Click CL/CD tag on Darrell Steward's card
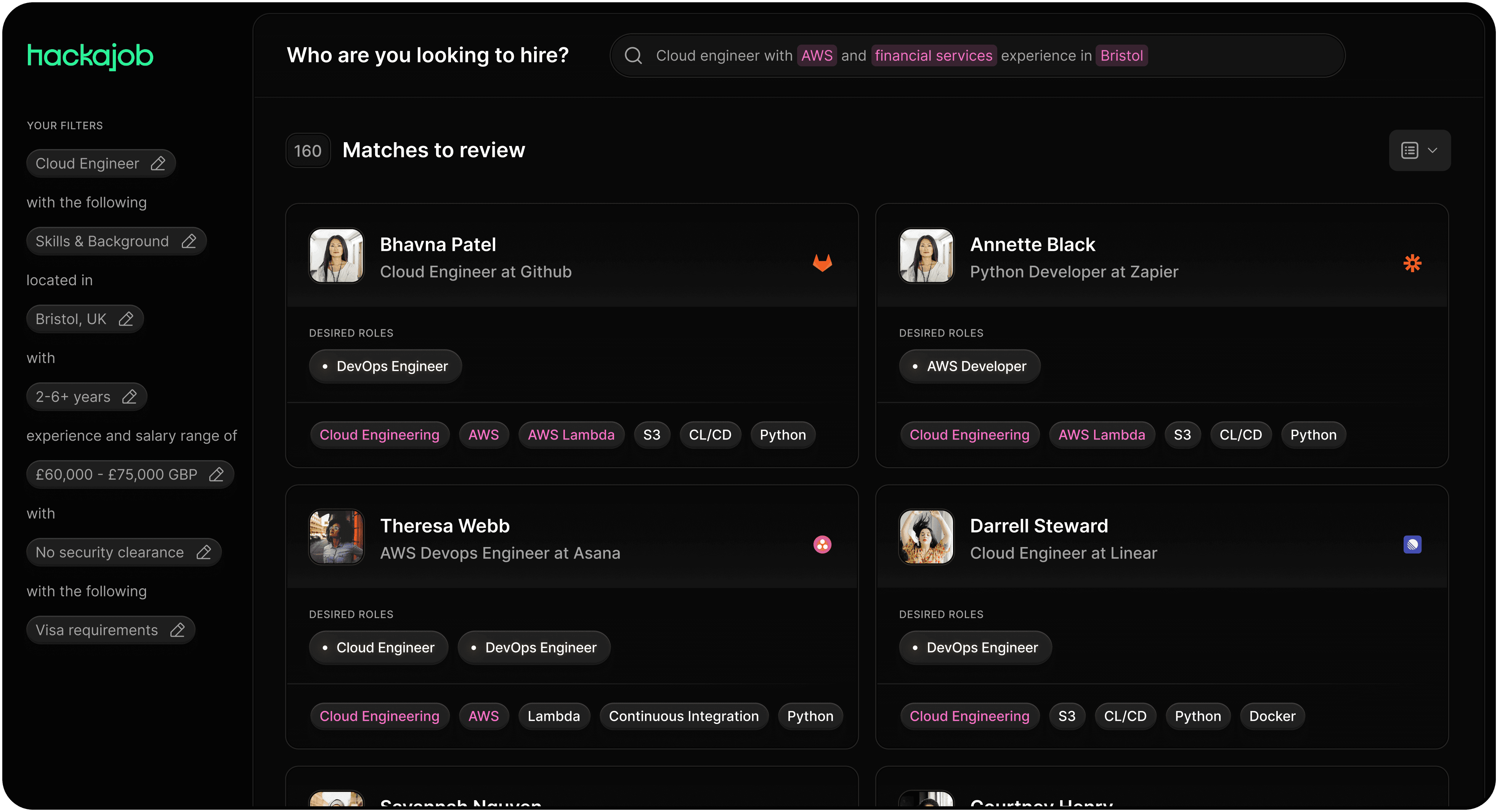 point(1125,717)
